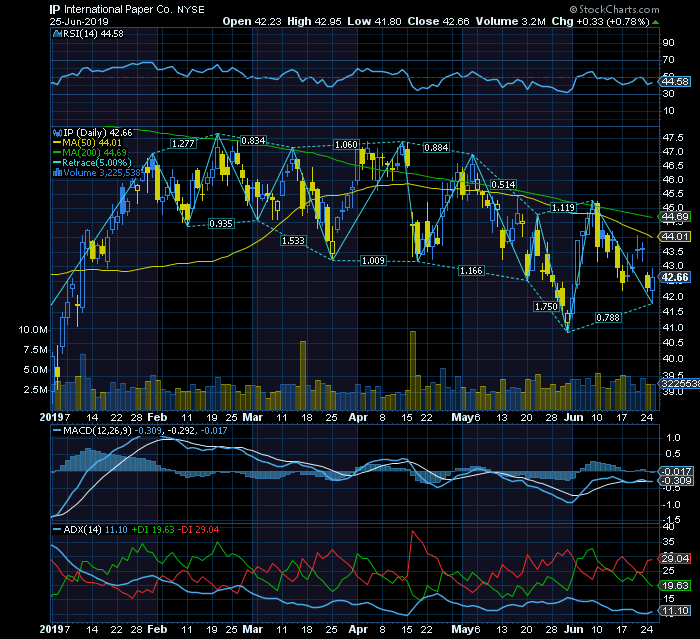This screenshot has width=700, height=639.
Task: Click the Open 42.23 value
Action: [252, 21]
